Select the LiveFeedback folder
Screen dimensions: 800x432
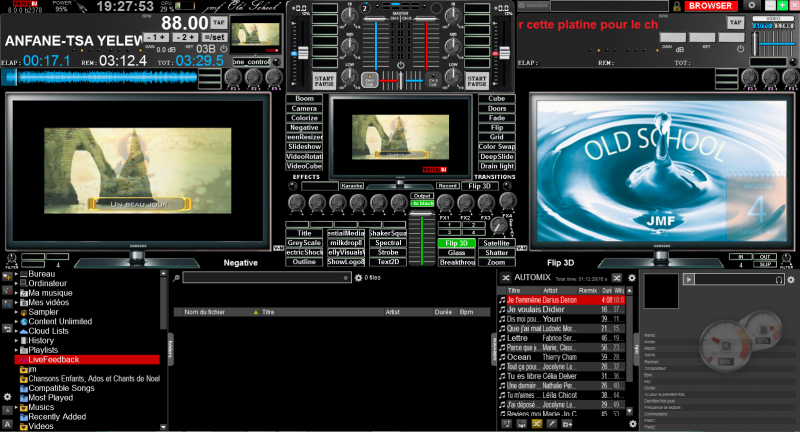coord(87,360)
